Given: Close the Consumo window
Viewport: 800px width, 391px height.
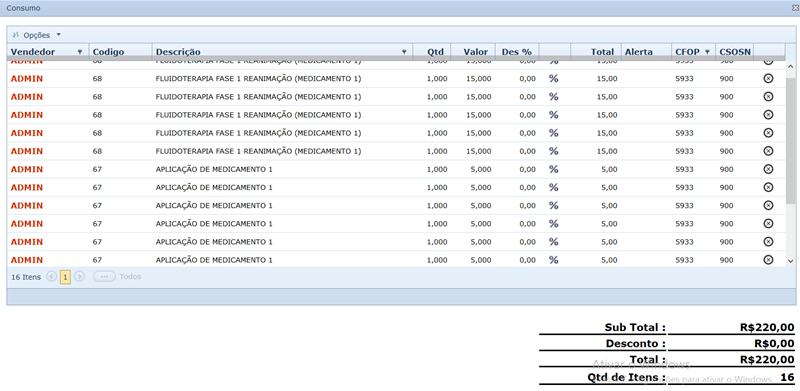Looking at the screenshot, I should coord(794,8).
